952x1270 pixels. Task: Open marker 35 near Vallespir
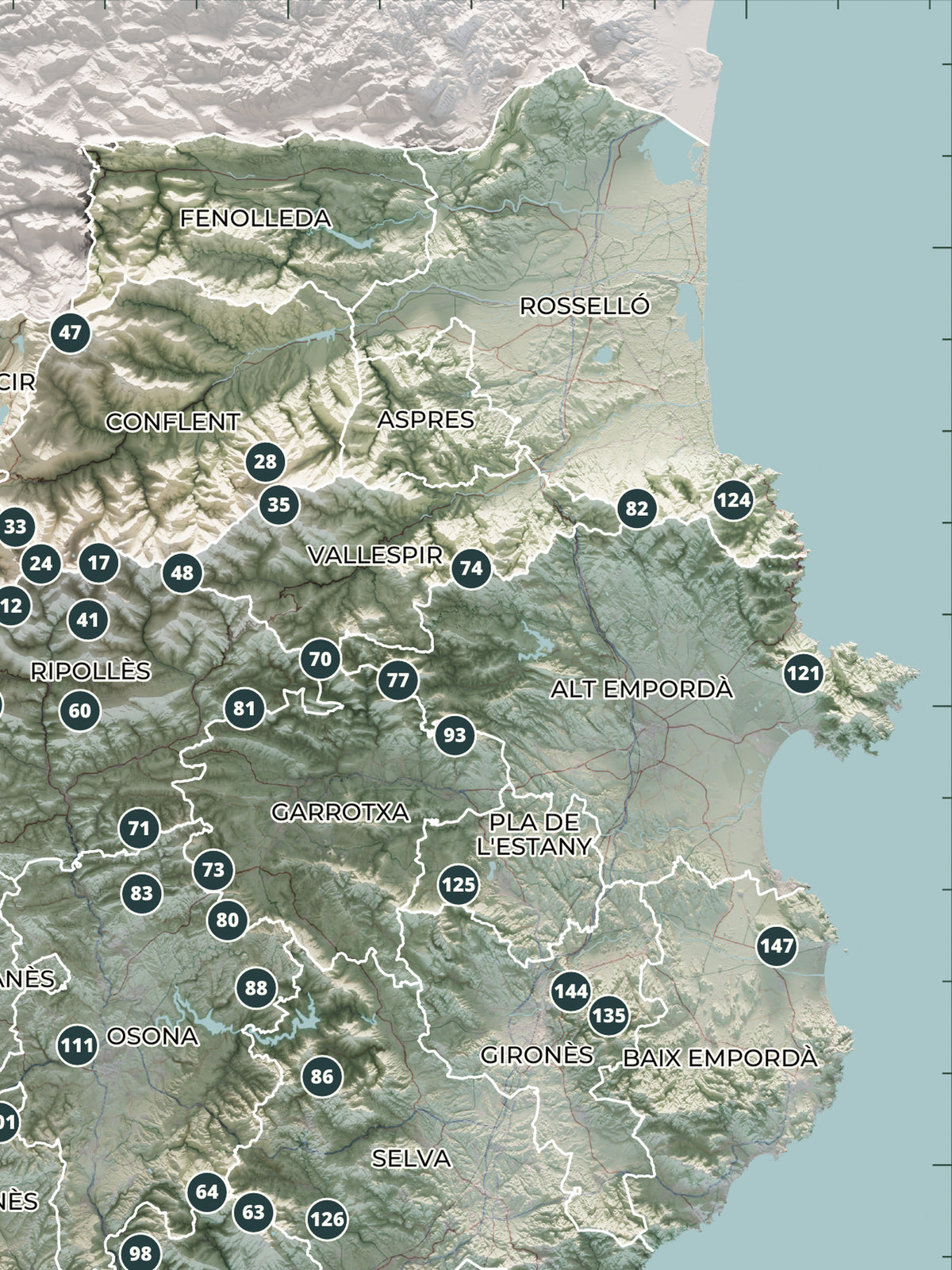point(279,504)
